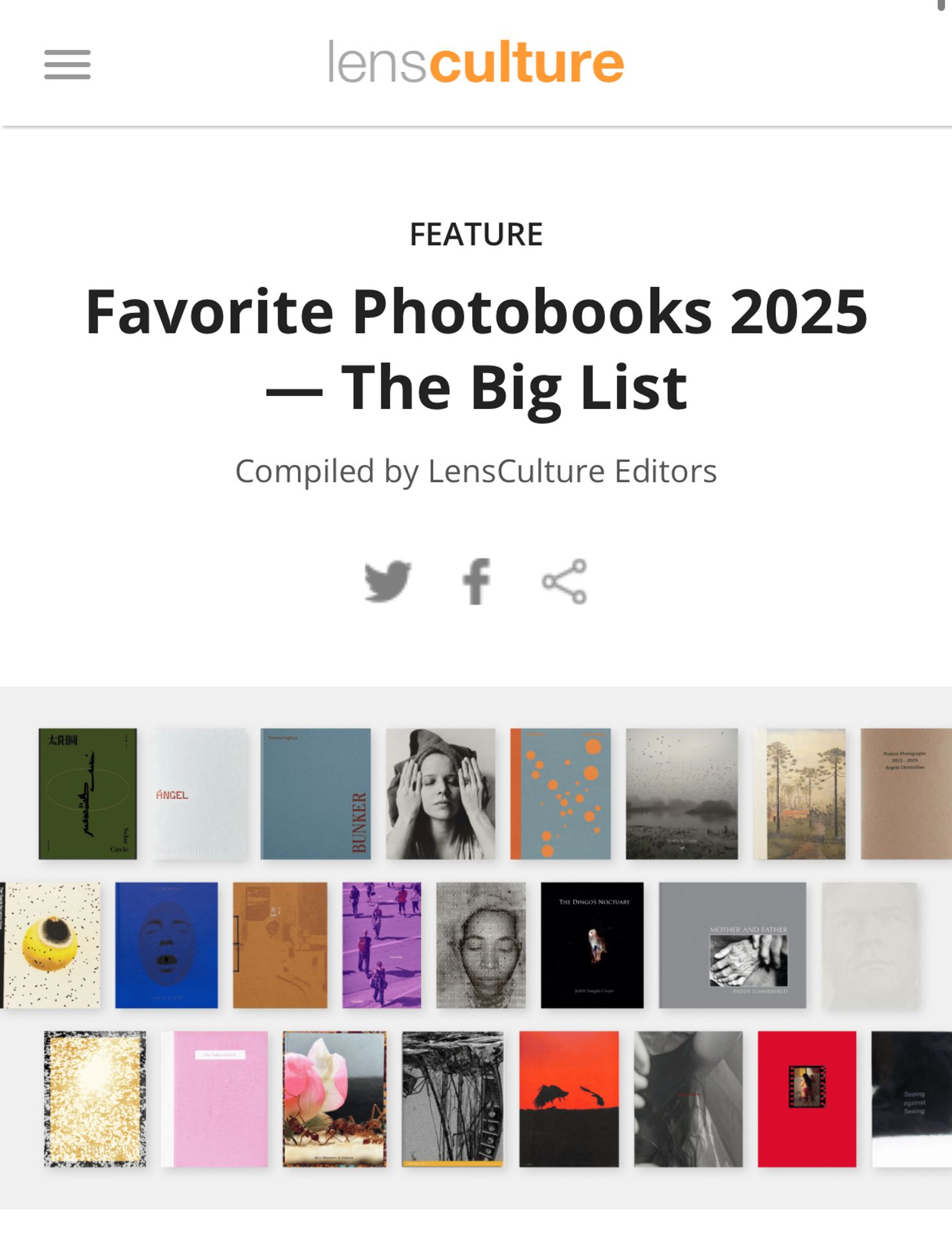Select the blue BUNKER book cover
This screenshot has height=1242, width=952.
pyautogui.click(x=315, y=794)
